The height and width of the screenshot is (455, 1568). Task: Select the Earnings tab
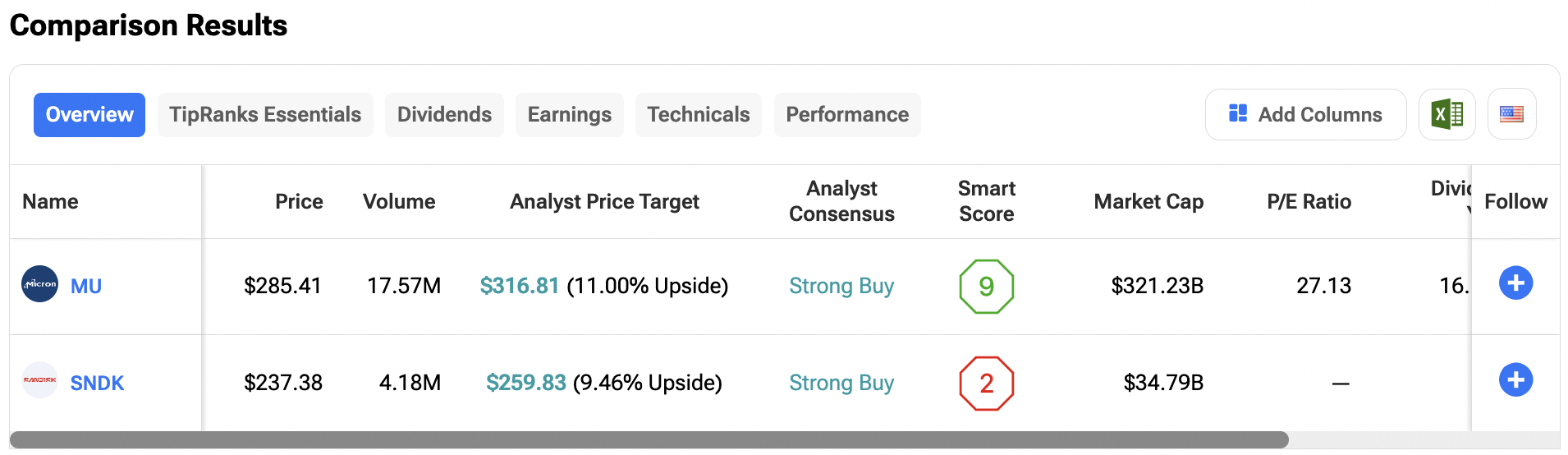tap(569, 114)
